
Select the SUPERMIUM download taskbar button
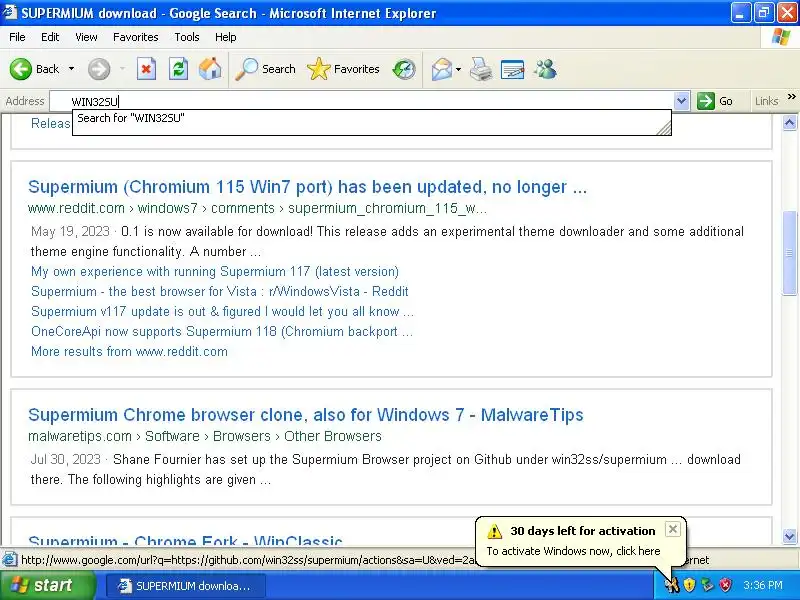coord(187,586)
